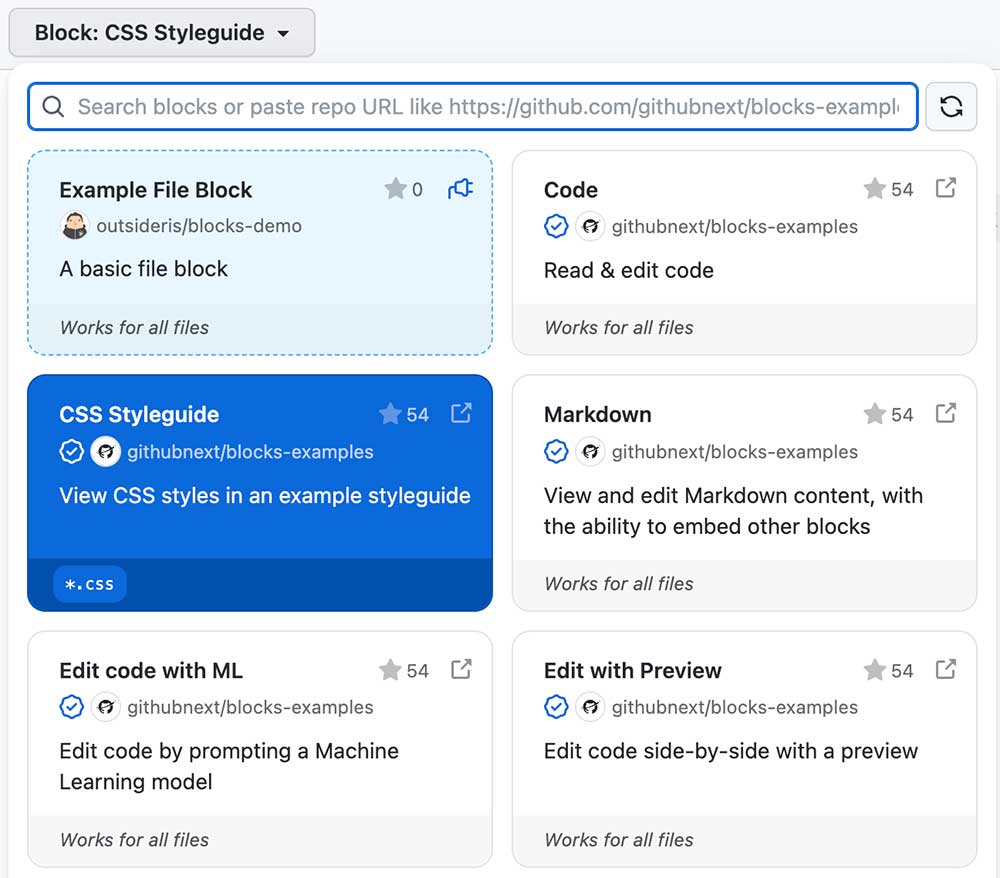Select the Code block title

[571, 190]
